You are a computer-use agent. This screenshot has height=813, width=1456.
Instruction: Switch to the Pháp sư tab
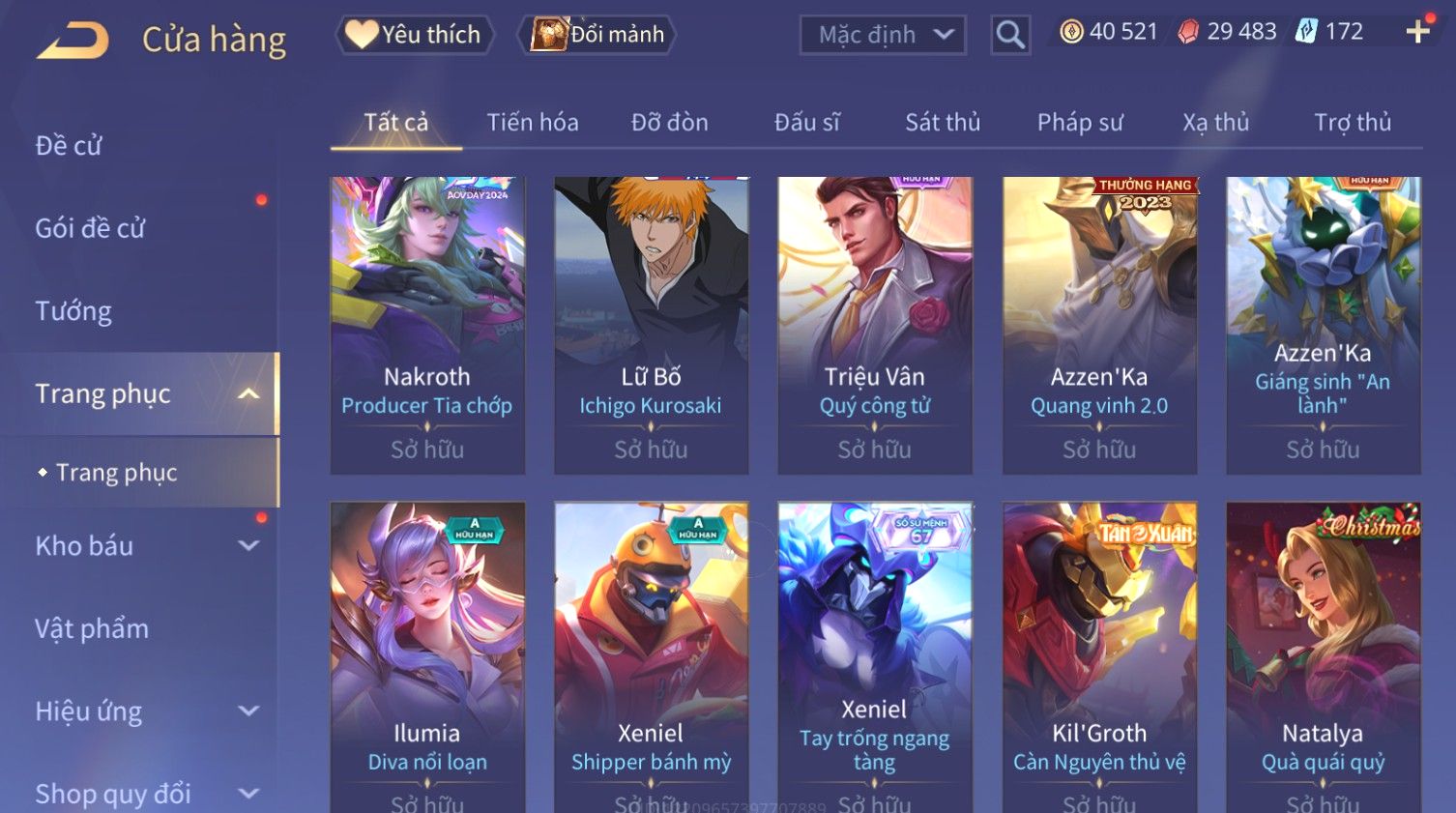tap(1080, 123)
